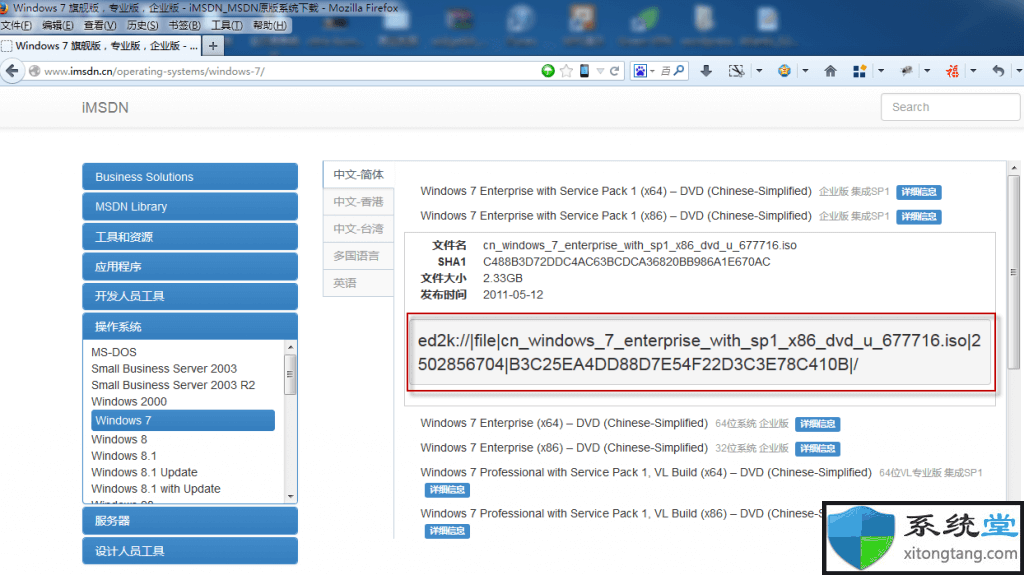Open history dropdown arrow in address bar

pyautogui.click(x=600, y=71)
